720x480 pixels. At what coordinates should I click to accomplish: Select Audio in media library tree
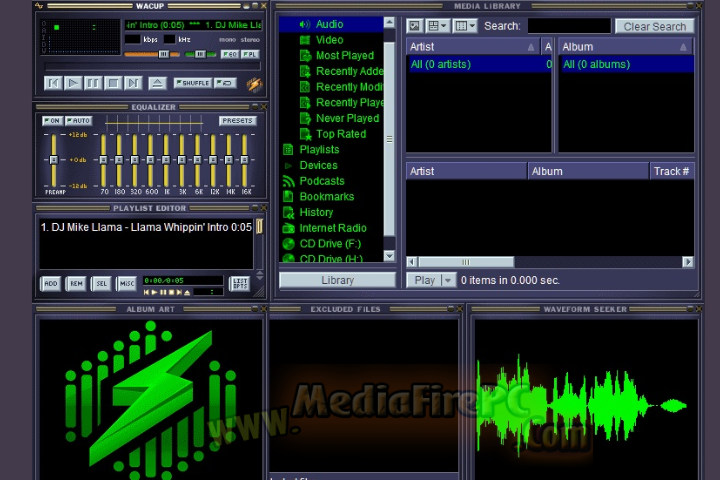tap(330, 24)
